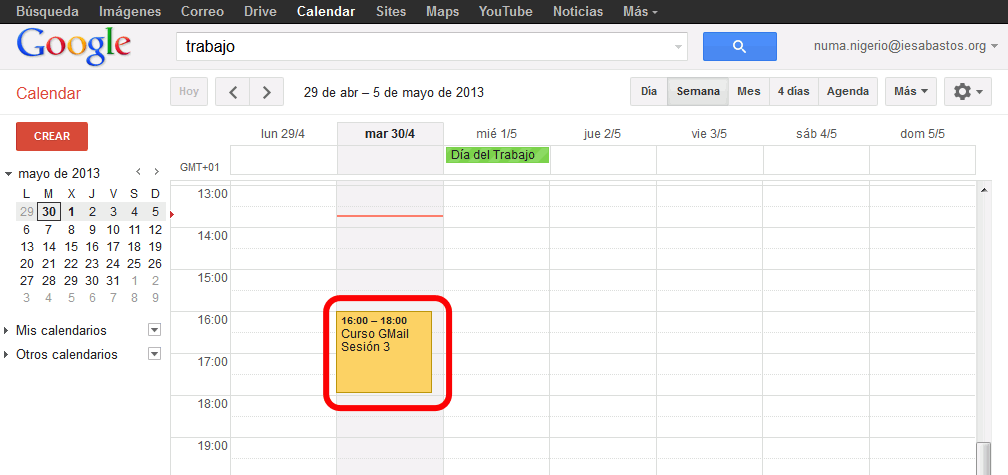The height and width of the screenshot is (475, 1008).
Task: Click the red Calendar title link
Action: click(48, 93)
